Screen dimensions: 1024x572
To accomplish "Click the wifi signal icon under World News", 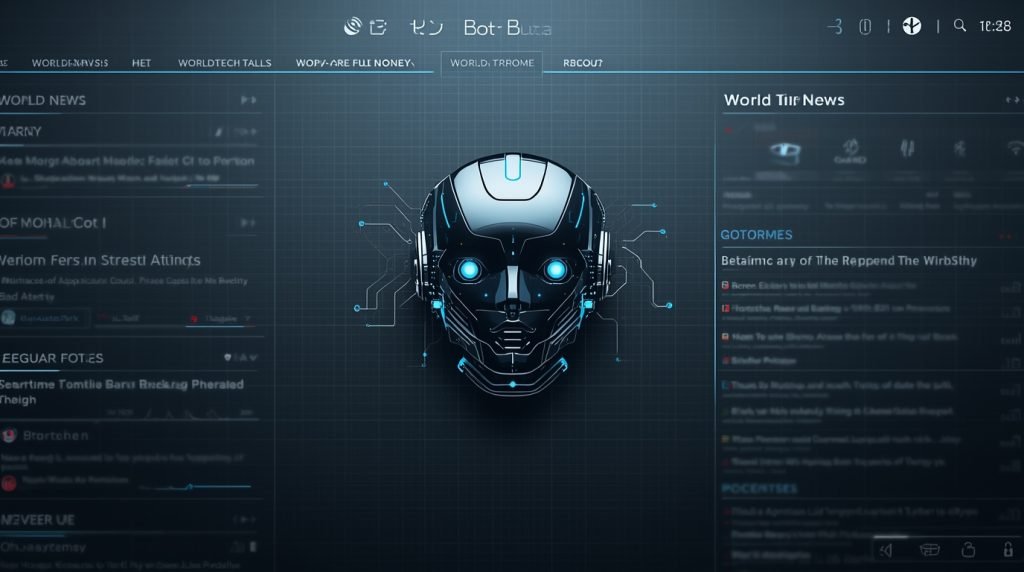I will click(x=1015, y=149).
